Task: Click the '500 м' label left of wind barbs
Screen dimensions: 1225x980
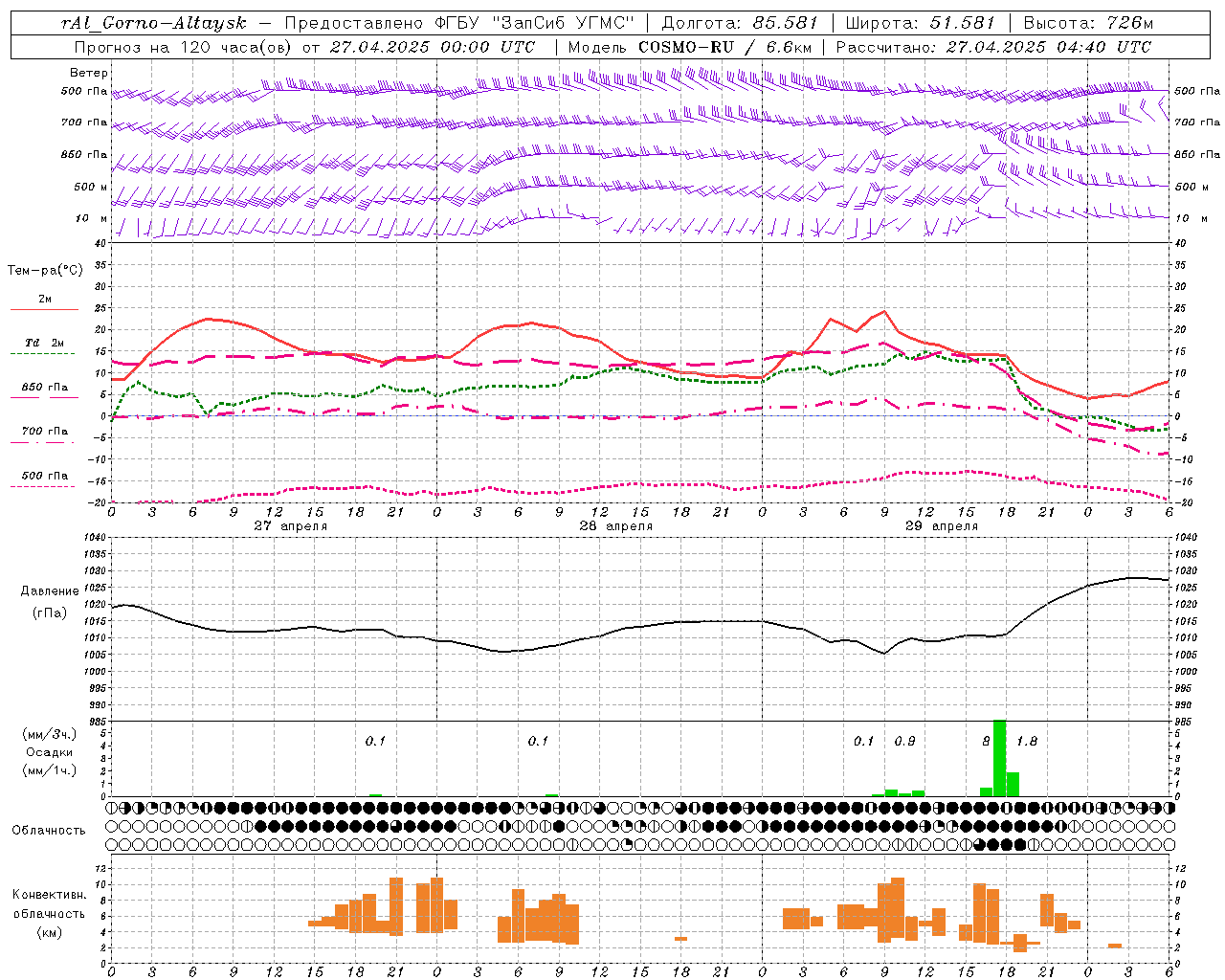Action: tap(91, 187)
